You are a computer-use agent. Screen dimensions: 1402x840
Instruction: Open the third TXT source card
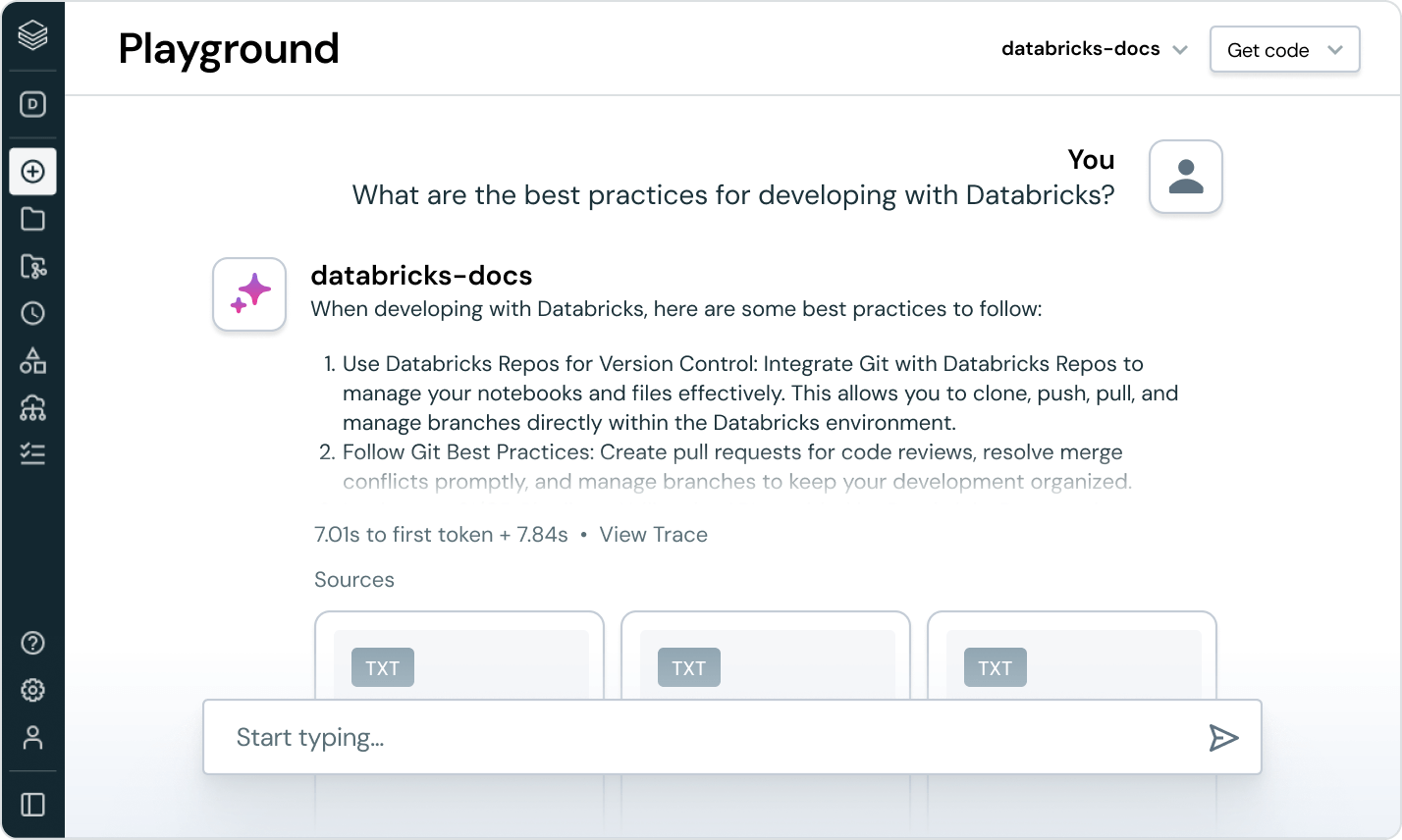click(x=1071, y=656)
